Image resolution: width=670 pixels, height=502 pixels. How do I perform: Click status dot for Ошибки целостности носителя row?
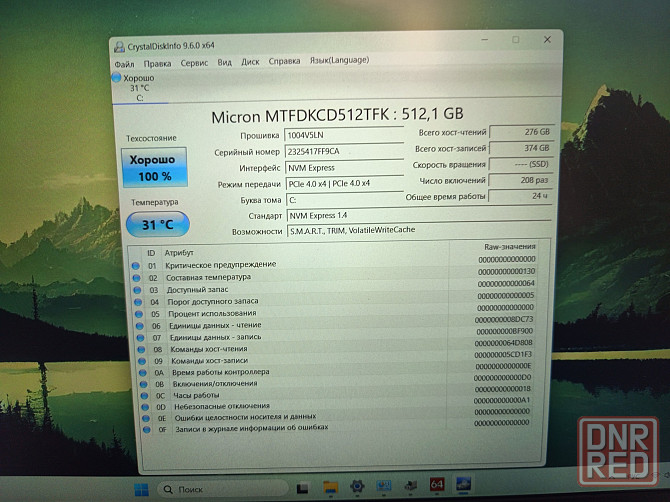pos(146,418)
